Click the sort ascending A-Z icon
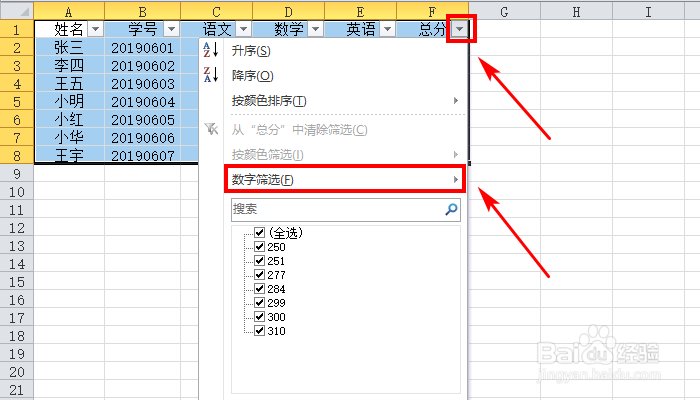 click(211, 50)
